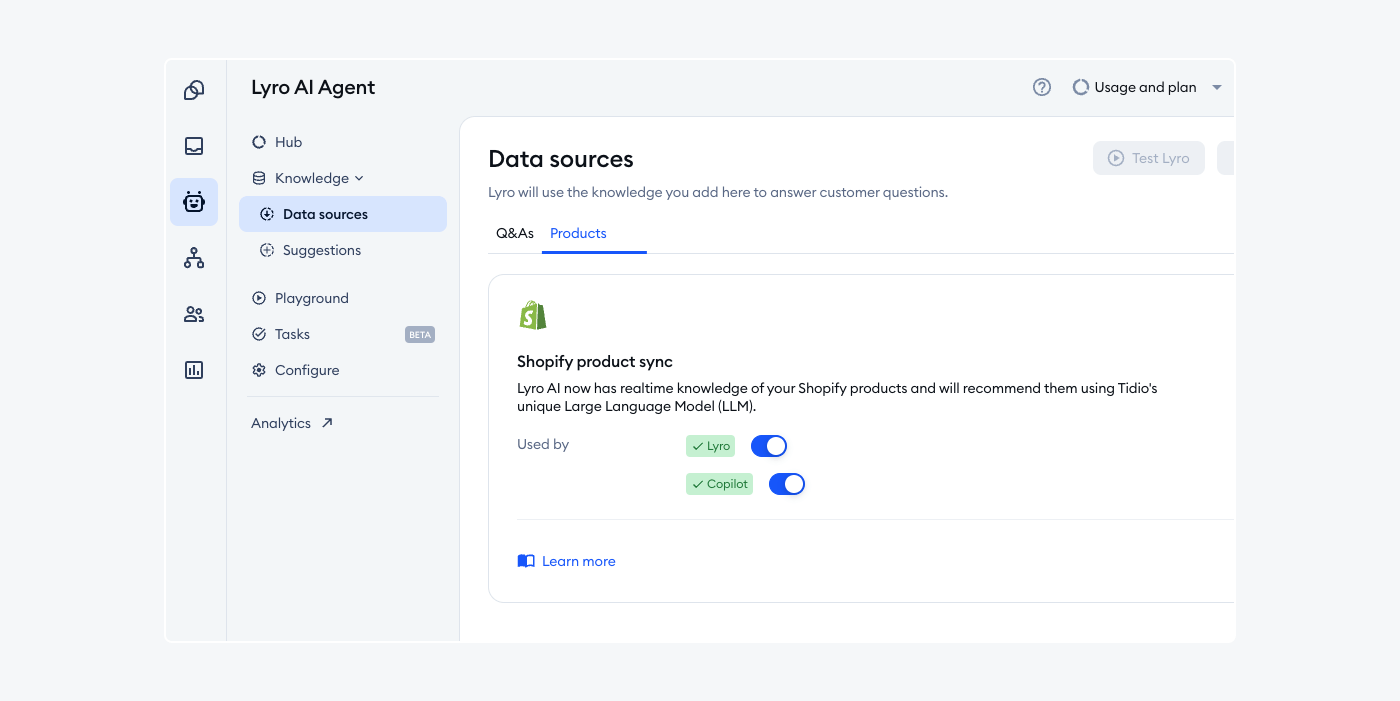Click the Data sources page heading
Viewport: 1400px width, 701px height.
[561, 159]
